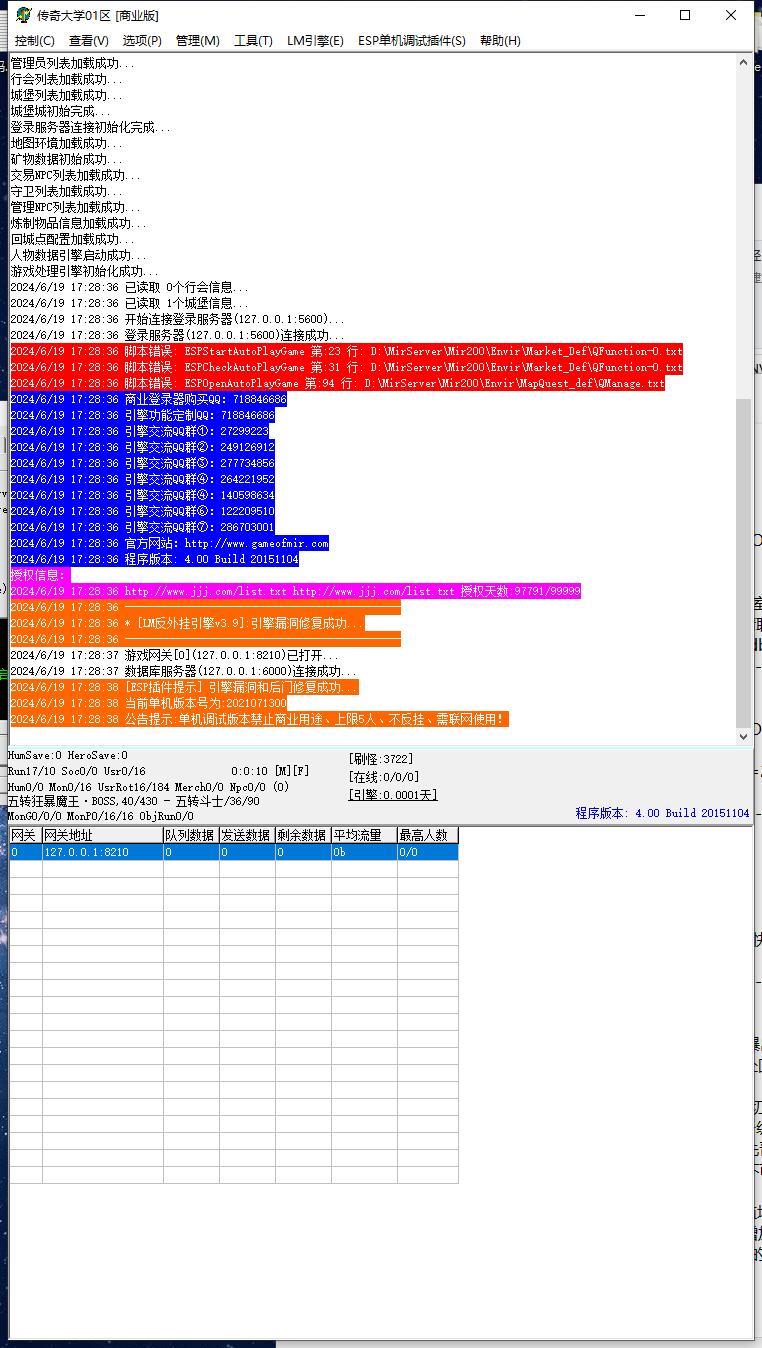Click the 授权天数 97791/99999 log line
The height and width of the screenshot is (1348, 762).
pos(295,591)
